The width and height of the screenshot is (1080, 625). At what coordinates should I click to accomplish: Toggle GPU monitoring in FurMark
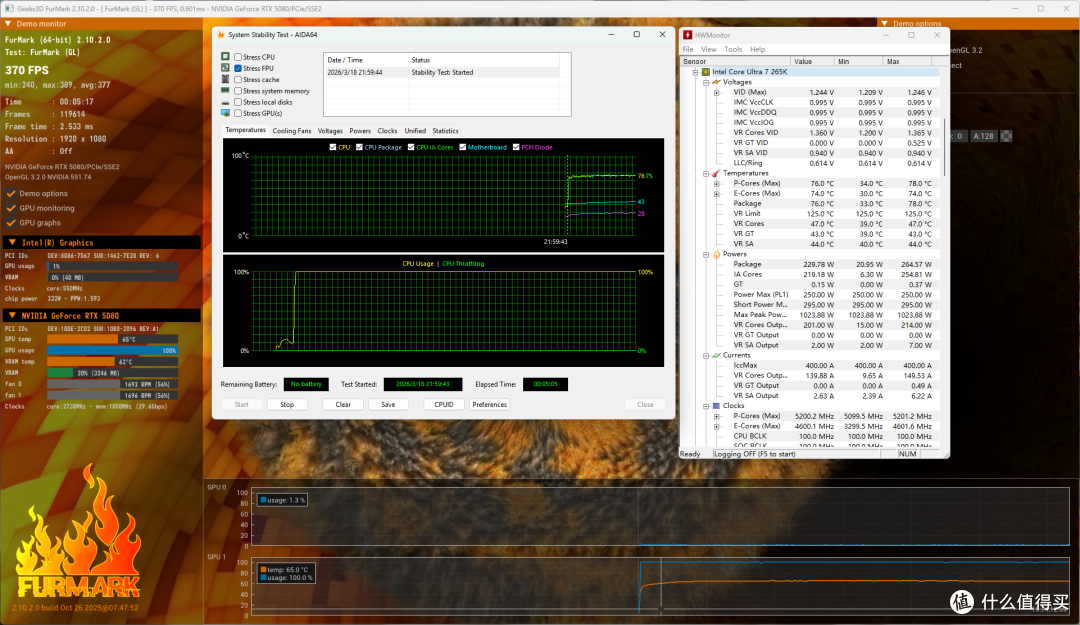click(x=10, y=208)
